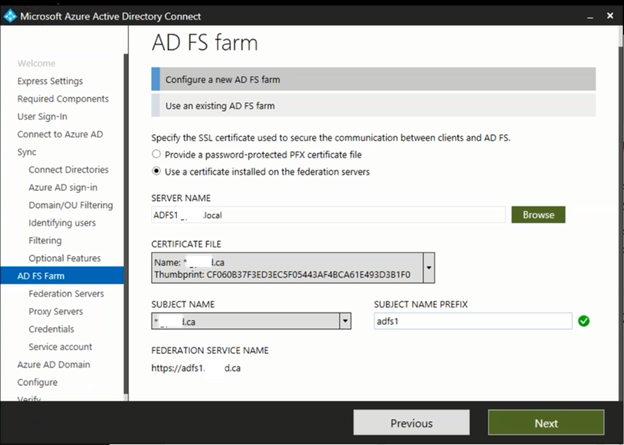Screen dimensions: 624x445
Task: Choose 'Use an existing AD FS farm' option
Action: pyautogui.click(x=373, y=105)
